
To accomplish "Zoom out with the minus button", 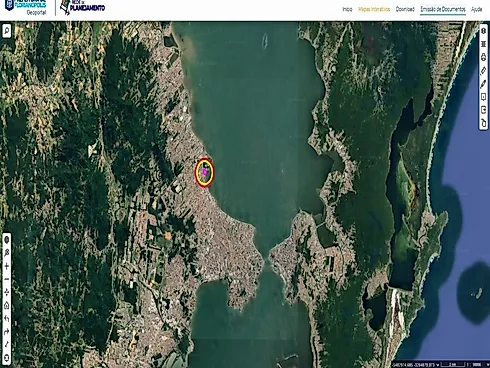I will coord(6,279).
